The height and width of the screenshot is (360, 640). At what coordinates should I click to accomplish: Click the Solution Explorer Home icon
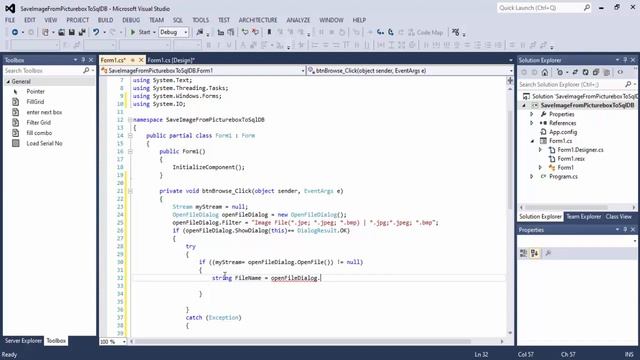[x=545, y=73]
